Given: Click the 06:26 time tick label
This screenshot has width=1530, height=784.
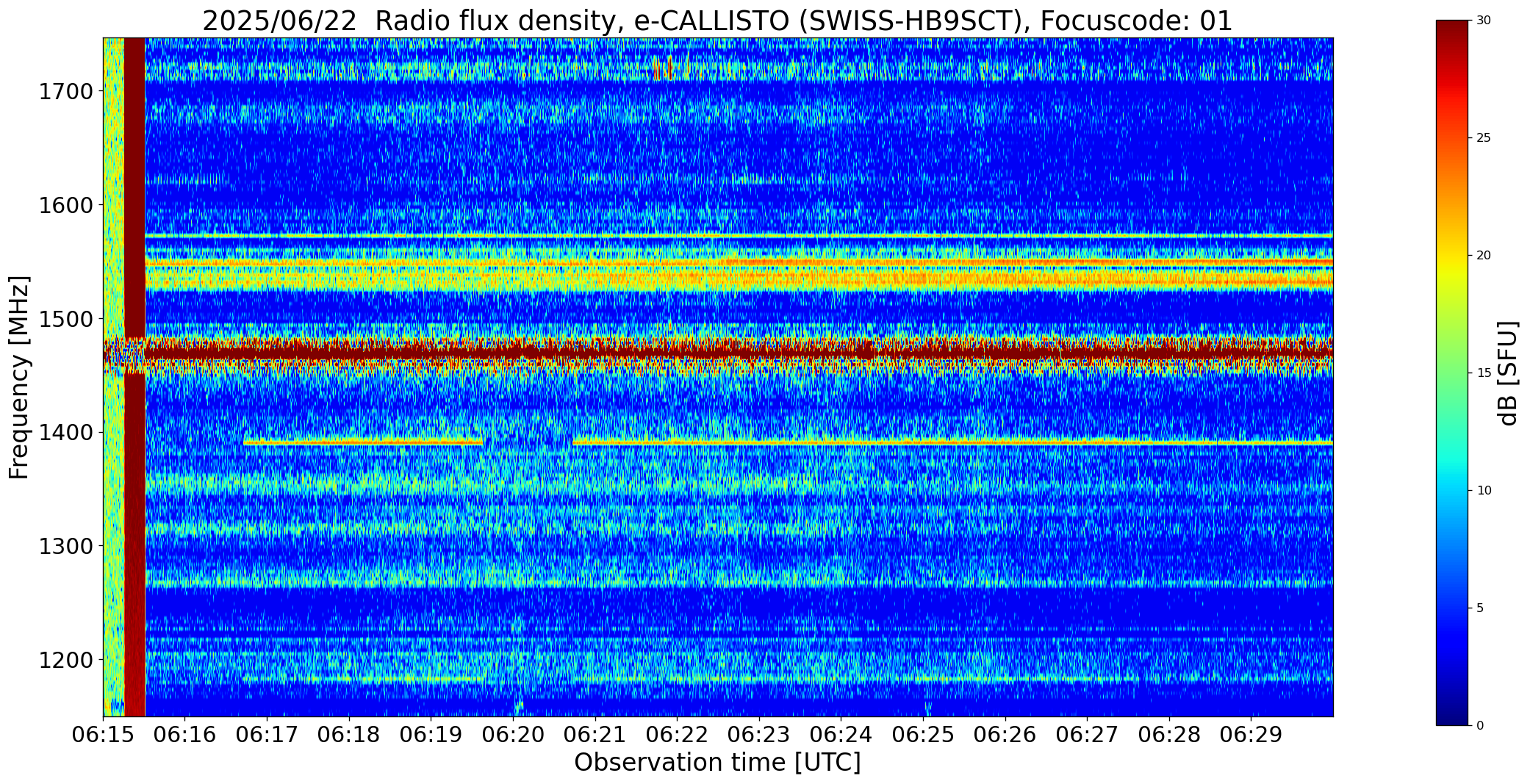Looking at the screenshot, I should tap(1005, 735).
